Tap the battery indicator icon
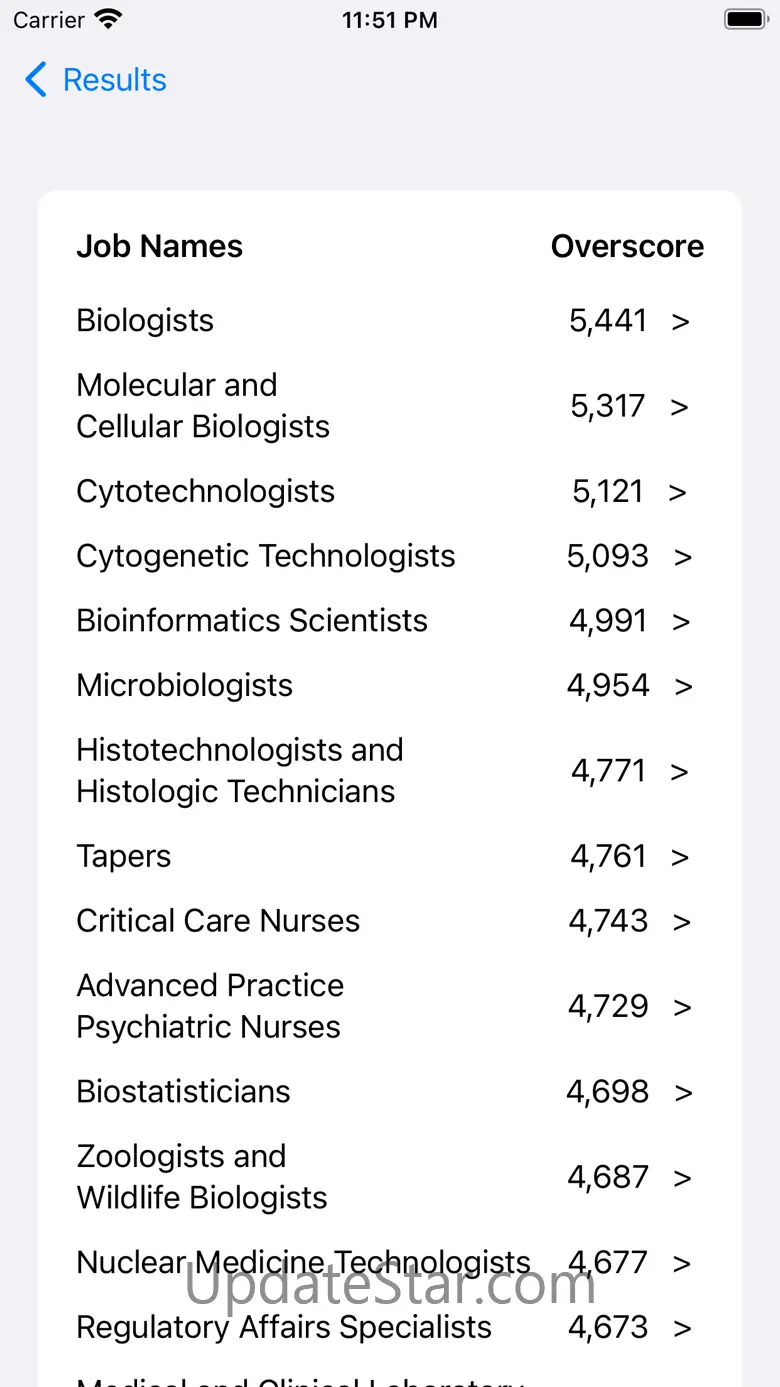 pos(745,19)
